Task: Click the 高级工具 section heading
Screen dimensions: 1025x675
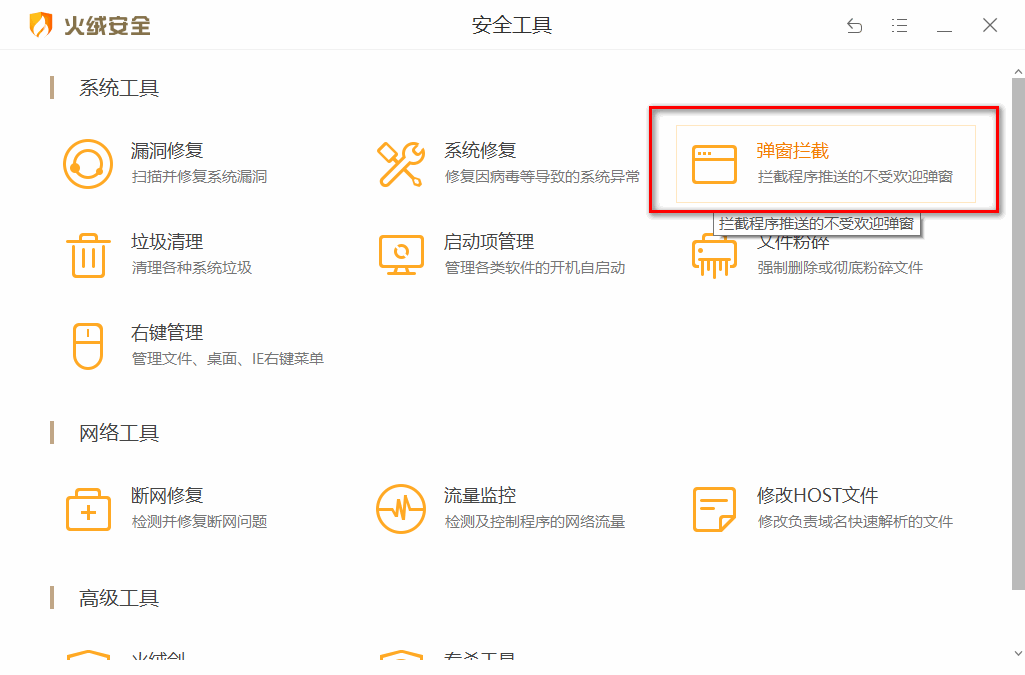Action: tap(119, 599)
